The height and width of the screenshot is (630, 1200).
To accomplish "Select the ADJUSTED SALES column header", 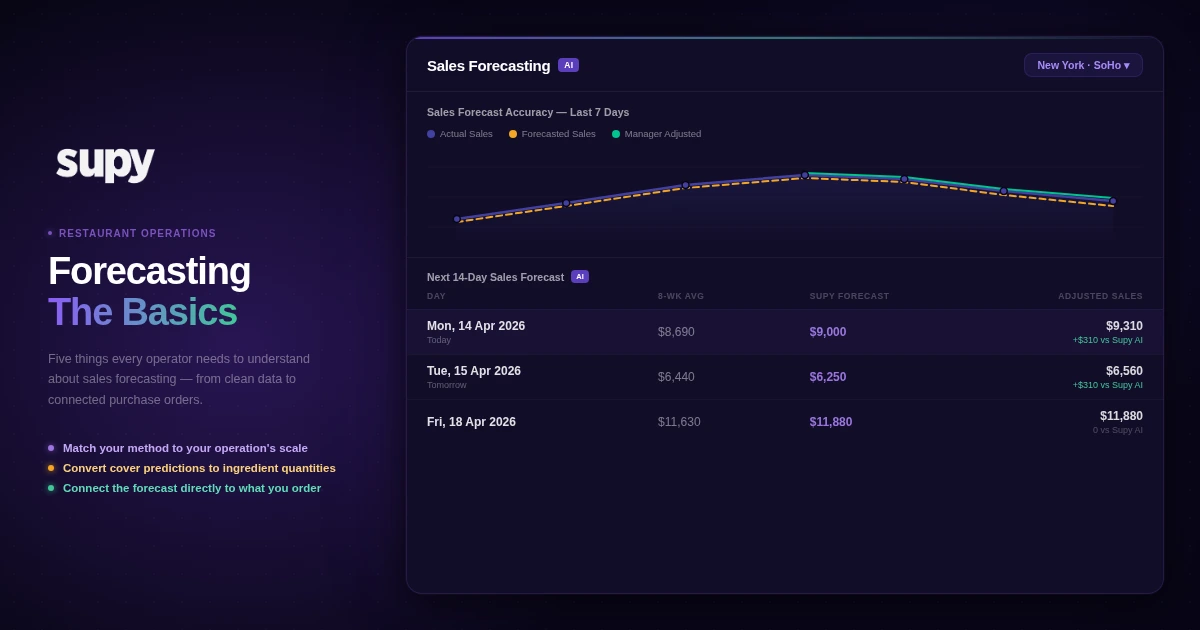I will pyautogui.click(x=1100, y=296).
